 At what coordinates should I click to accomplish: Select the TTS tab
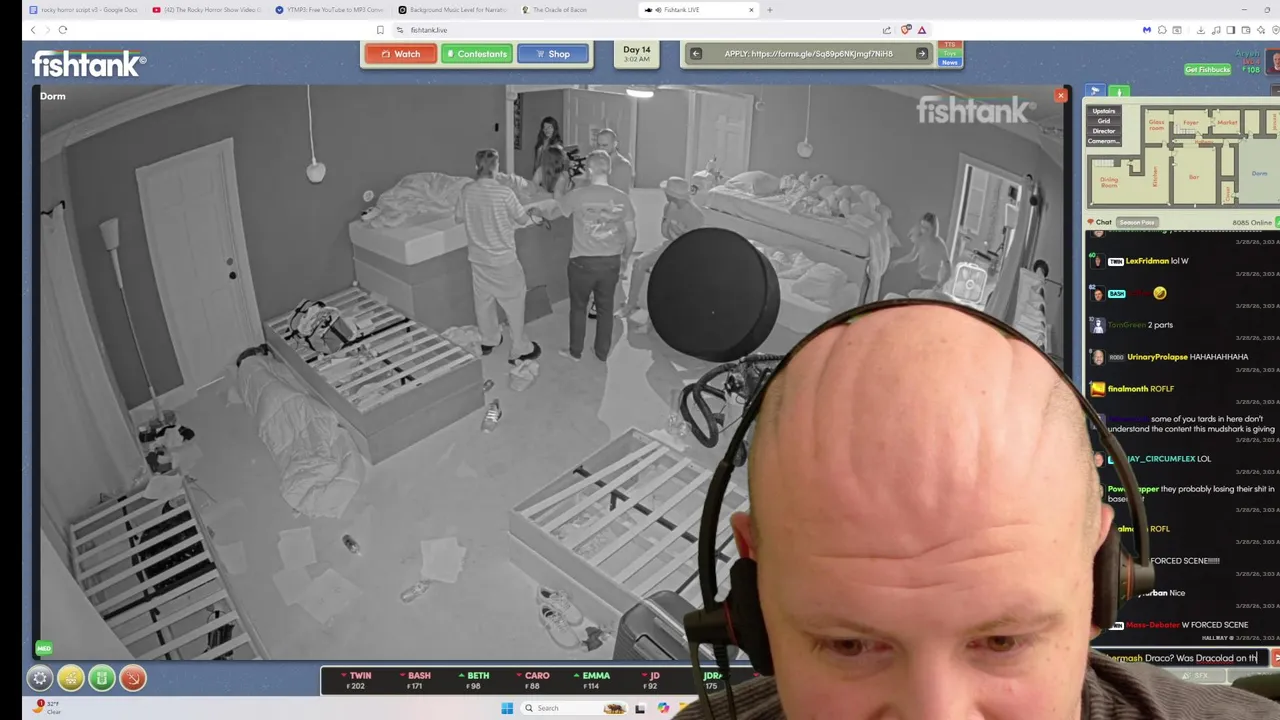[950, 45]
